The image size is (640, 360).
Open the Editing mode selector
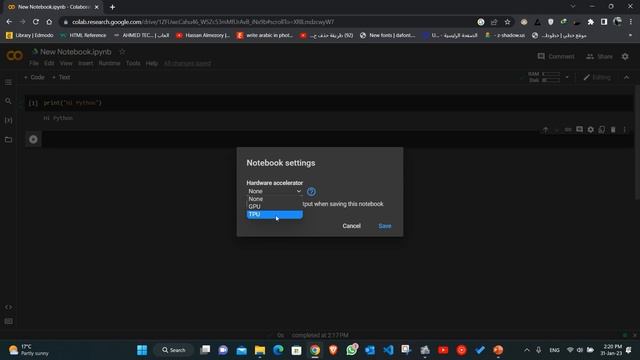tap(597, 77)
